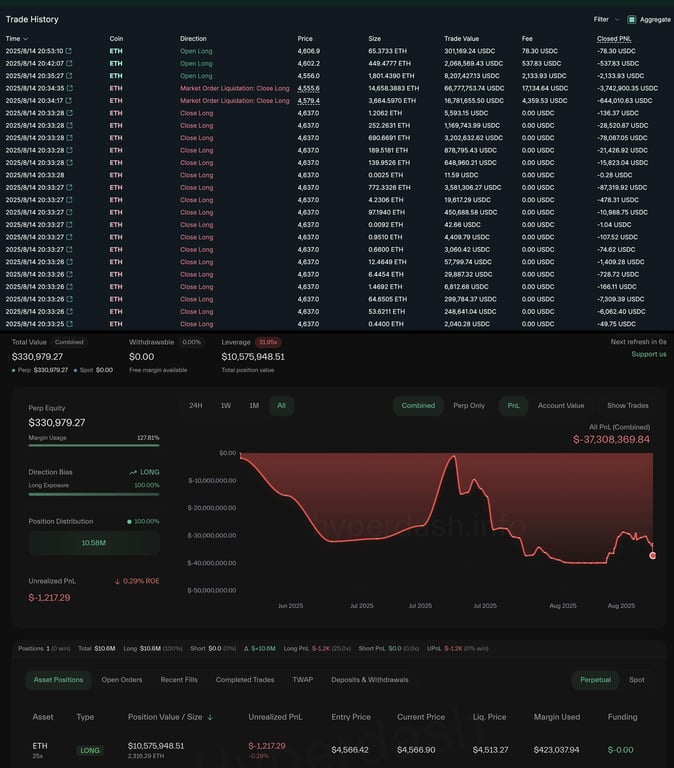Screen dimensions: 674x768
Task: Open explorer link icon for 20:33:25 trade
Action: [69, 324]
